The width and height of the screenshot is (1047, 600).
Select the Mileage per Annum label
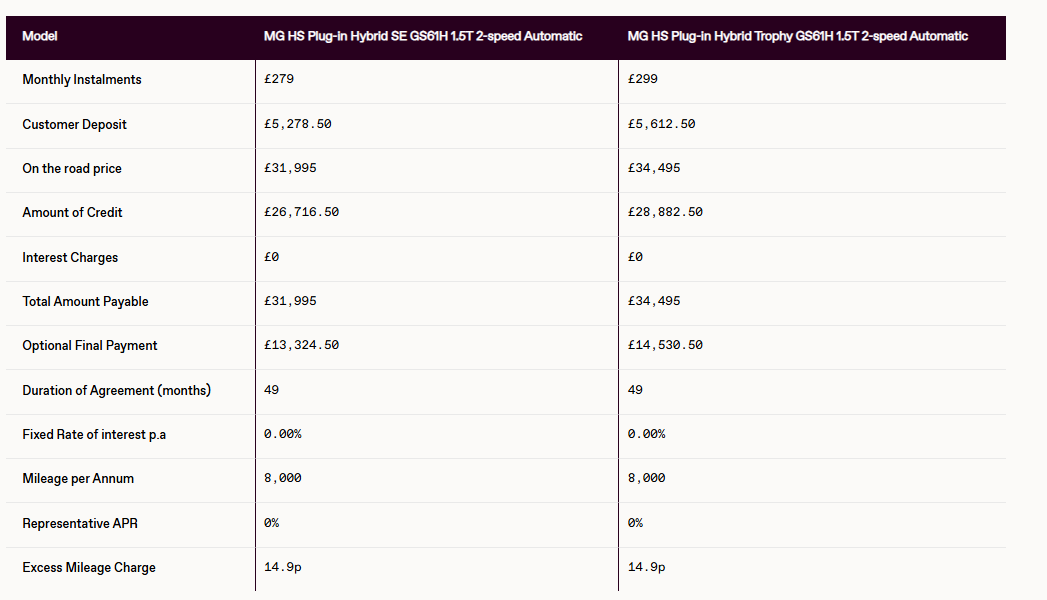(78, 479)
